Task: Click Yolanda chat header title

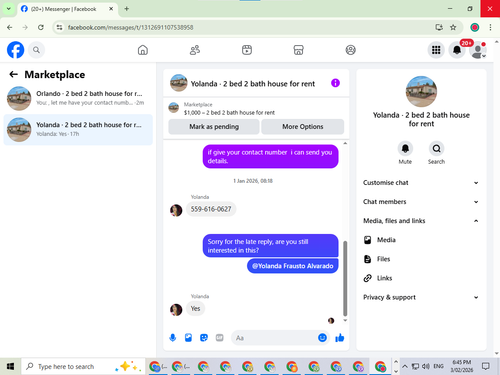Action: point(253,84)
